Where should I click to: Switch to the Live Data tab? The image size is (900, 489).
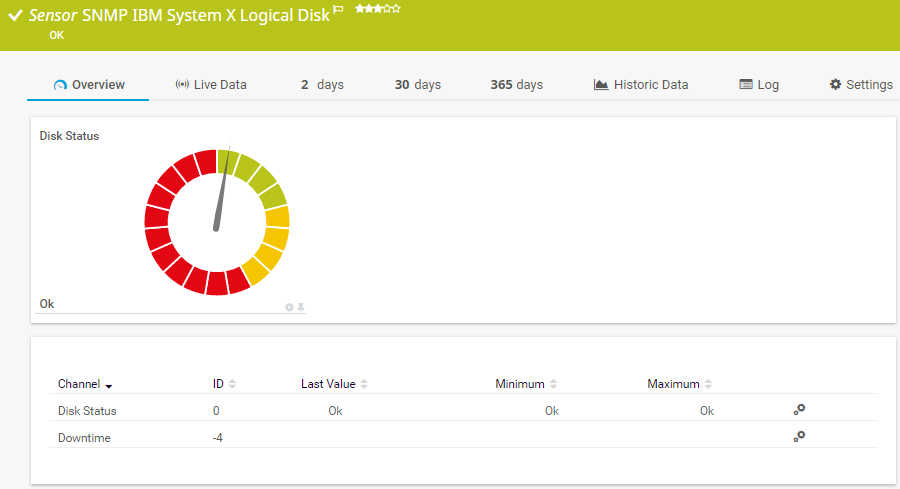pos(210,85)
